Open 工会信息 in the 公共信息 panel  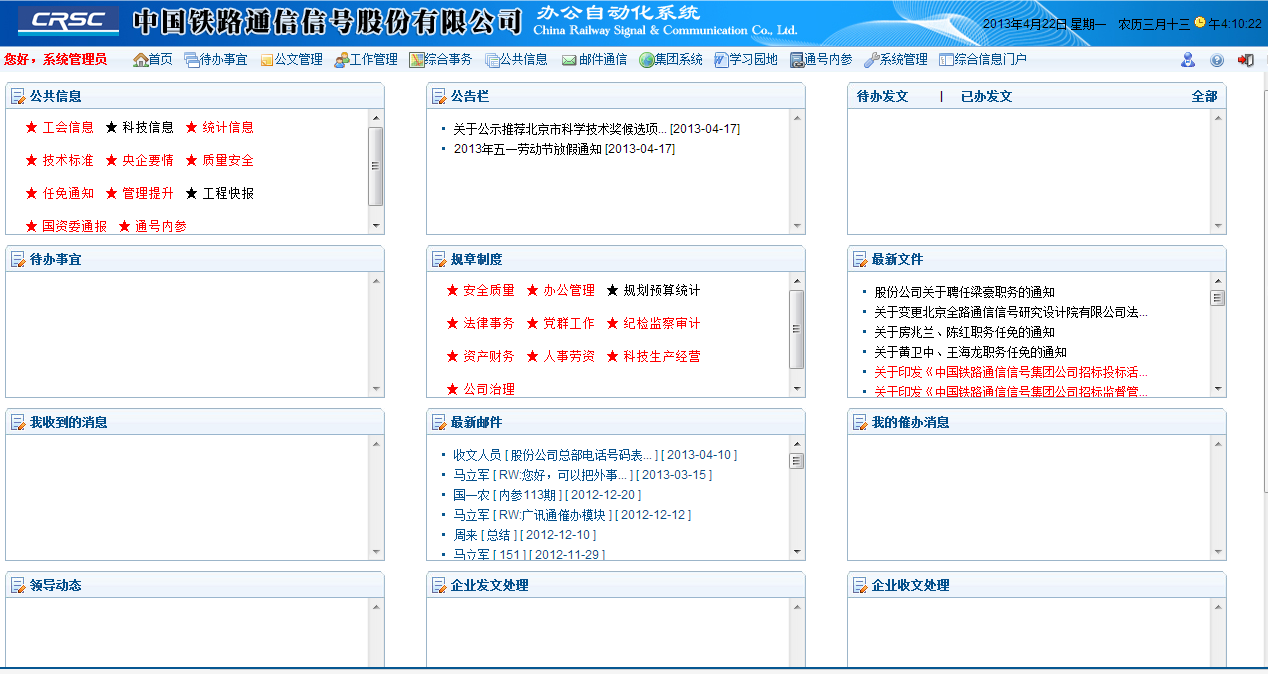[x=68, y=128]
